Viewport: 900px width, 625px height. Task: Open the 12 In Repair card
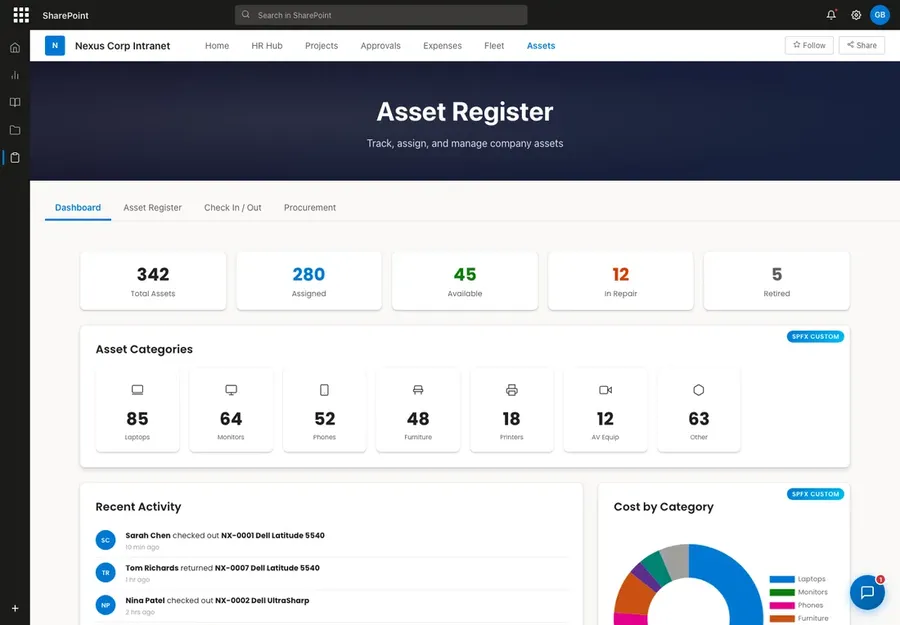coord(620,281)
